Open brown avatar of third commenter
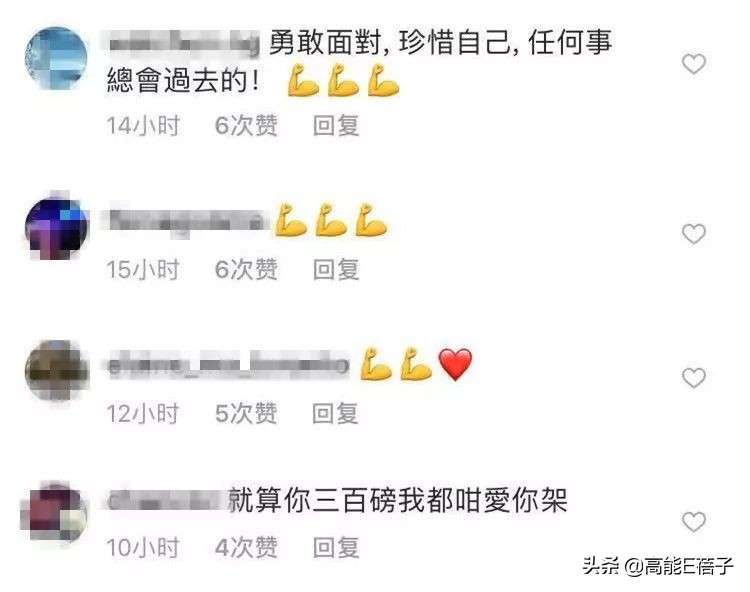The width and height of the screenshot is (750, 592). pyautogui.click(x=56, y=372)
